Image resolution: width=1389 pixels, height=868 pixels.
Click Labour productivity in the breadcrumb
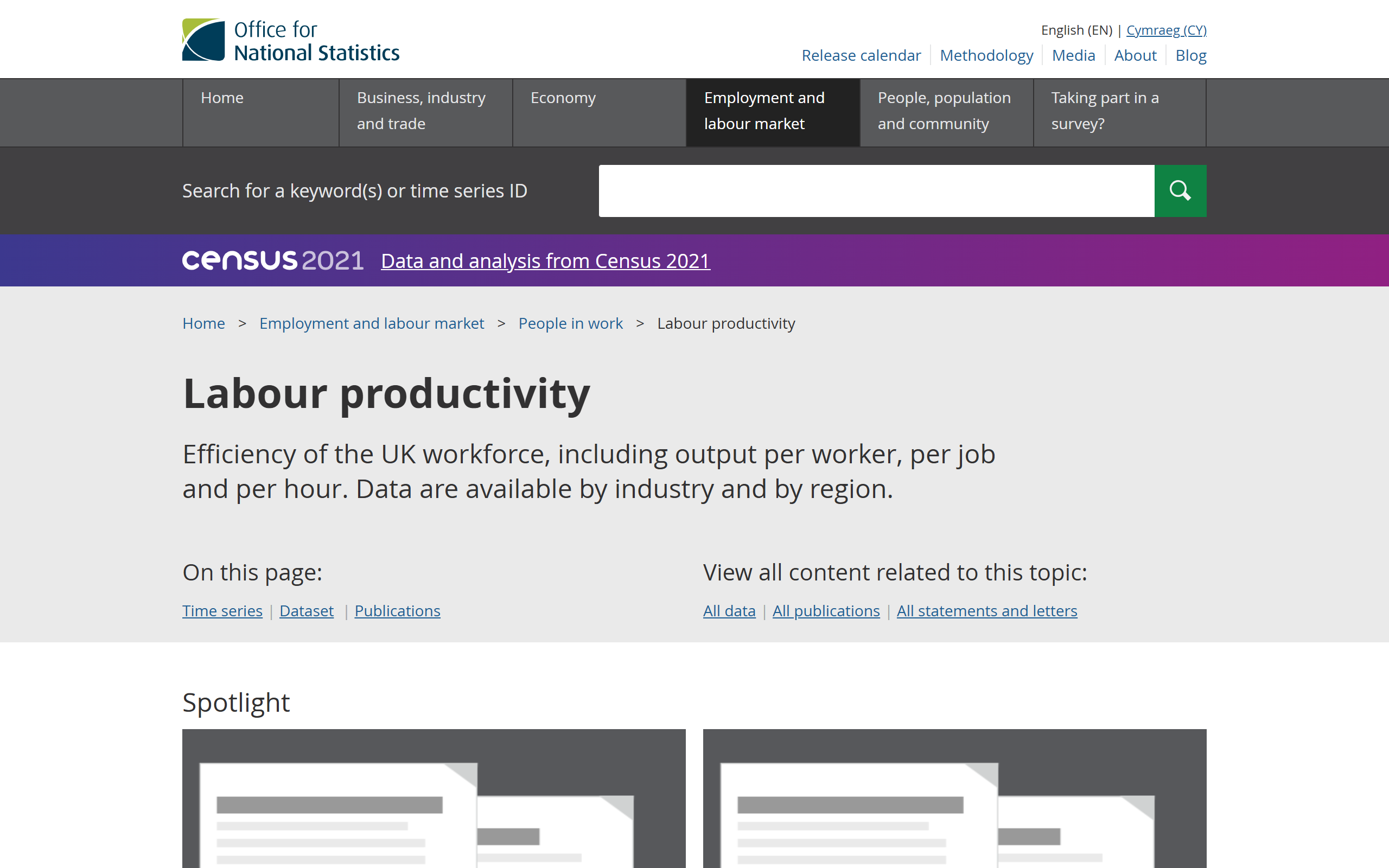tap(726, 323)
